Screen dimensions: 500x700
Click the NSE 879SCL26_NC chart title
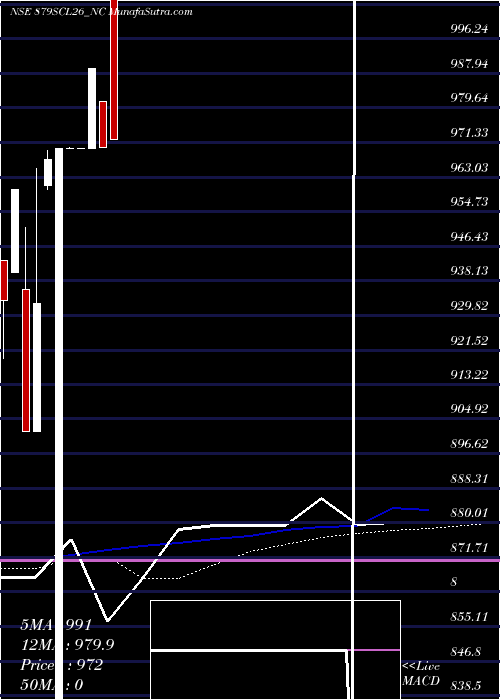pyautogui.click(x=58, y=12)
